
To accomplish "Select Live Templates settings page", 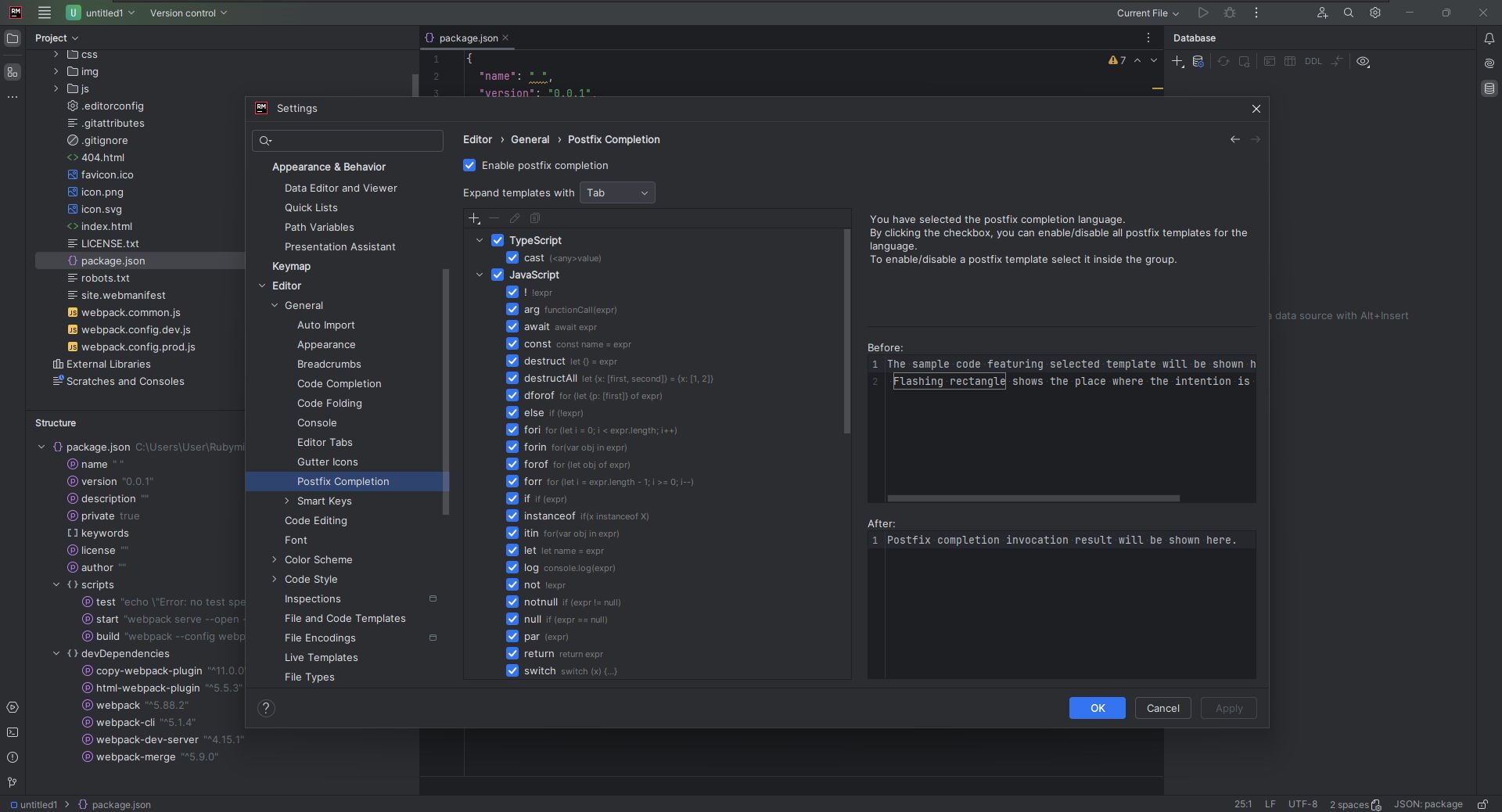I will tap(322, 657).
